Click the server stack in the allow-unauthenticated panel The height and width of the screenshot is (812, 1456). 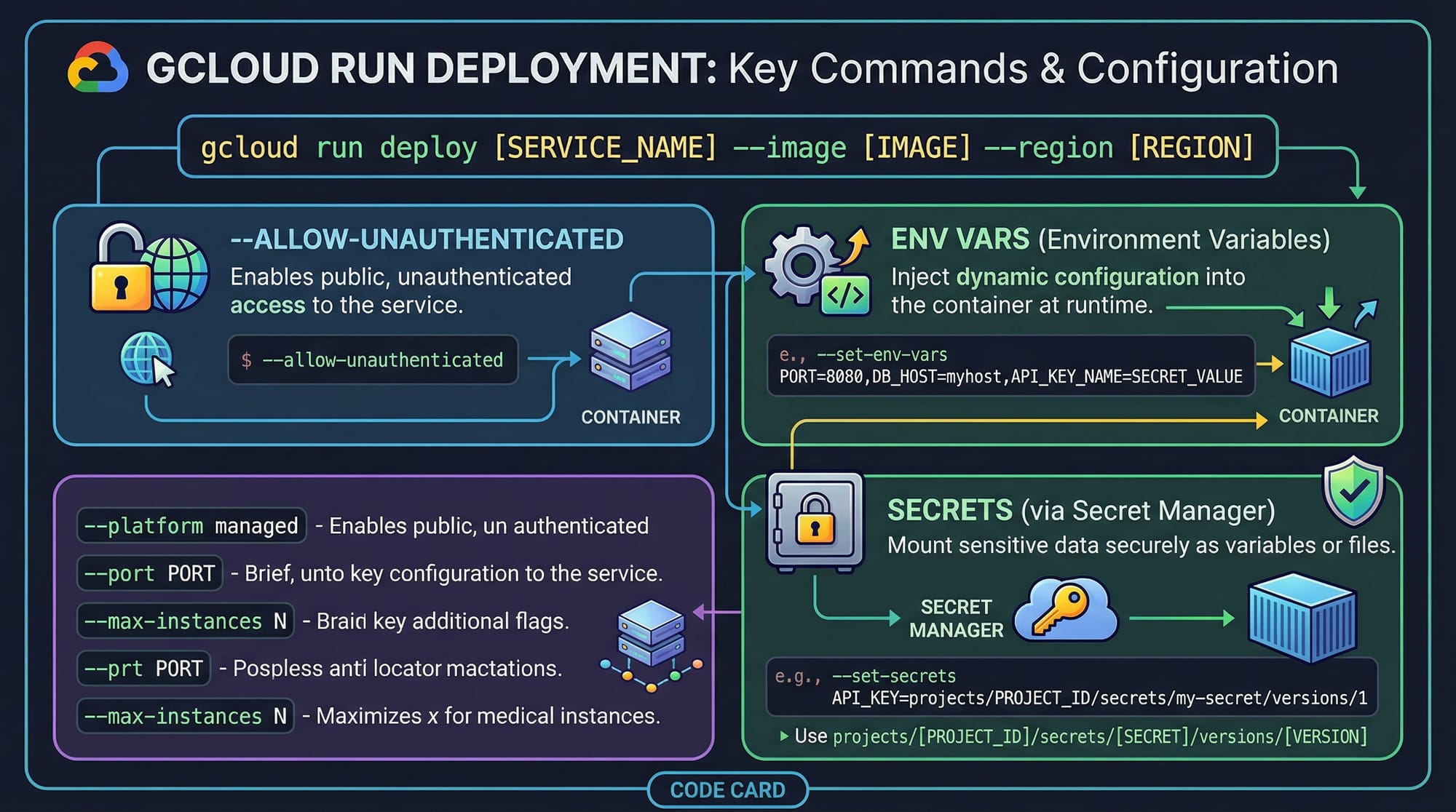tap(630, 350)
